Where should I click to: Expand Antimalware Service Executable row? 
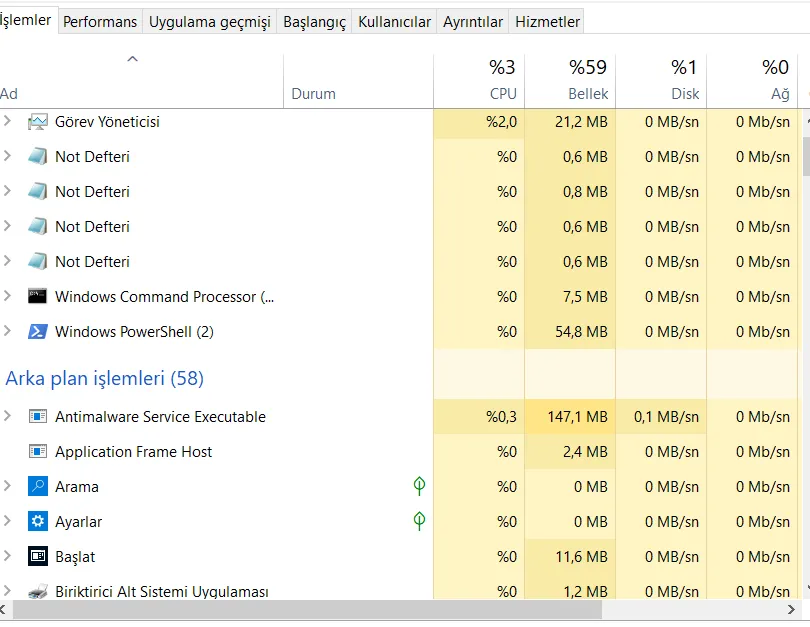(x=7, y=416)
